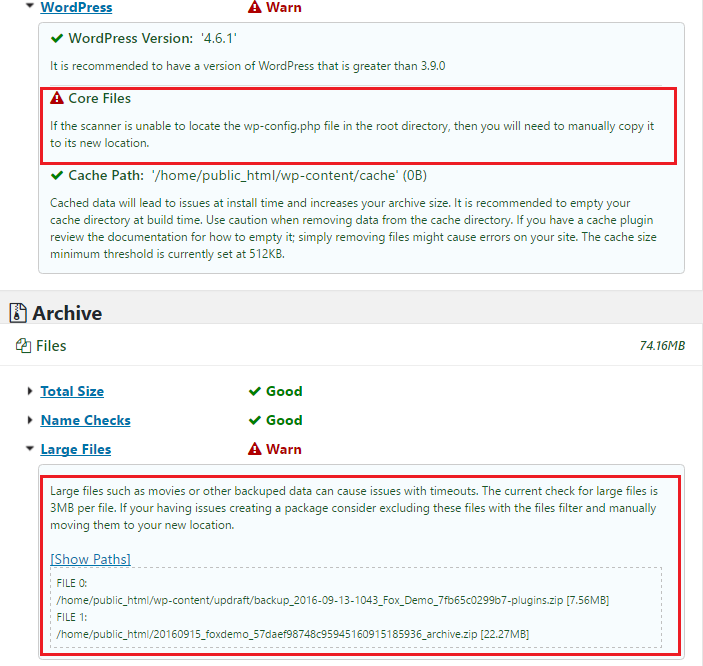Click the Name Checks Good checkmark icon
Viewport: 703px width, 666px height.
point(255,420)
